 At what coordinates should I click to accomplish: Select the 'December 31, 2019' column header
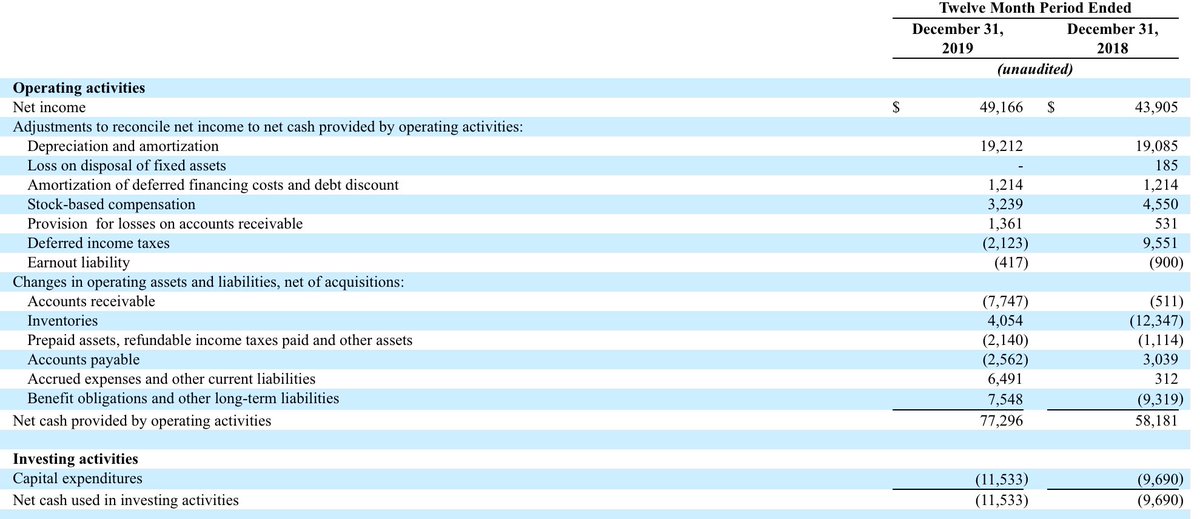958,38
